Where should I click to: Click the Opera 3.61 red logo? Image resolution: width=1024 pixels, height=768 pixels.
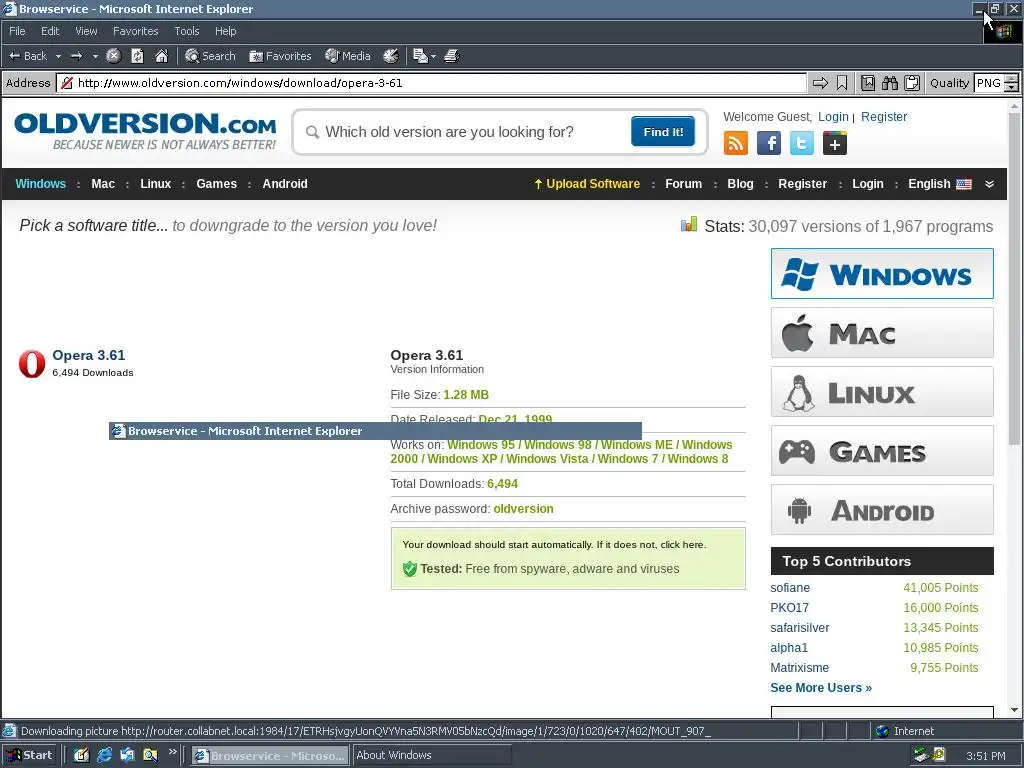tap(32, 364)
